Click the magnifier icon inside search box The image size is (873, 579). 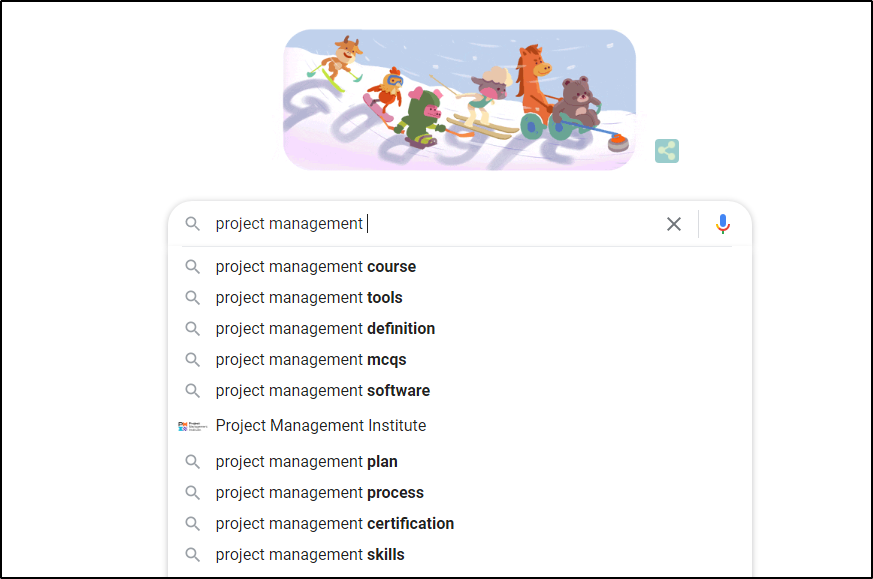coord(193,224)
